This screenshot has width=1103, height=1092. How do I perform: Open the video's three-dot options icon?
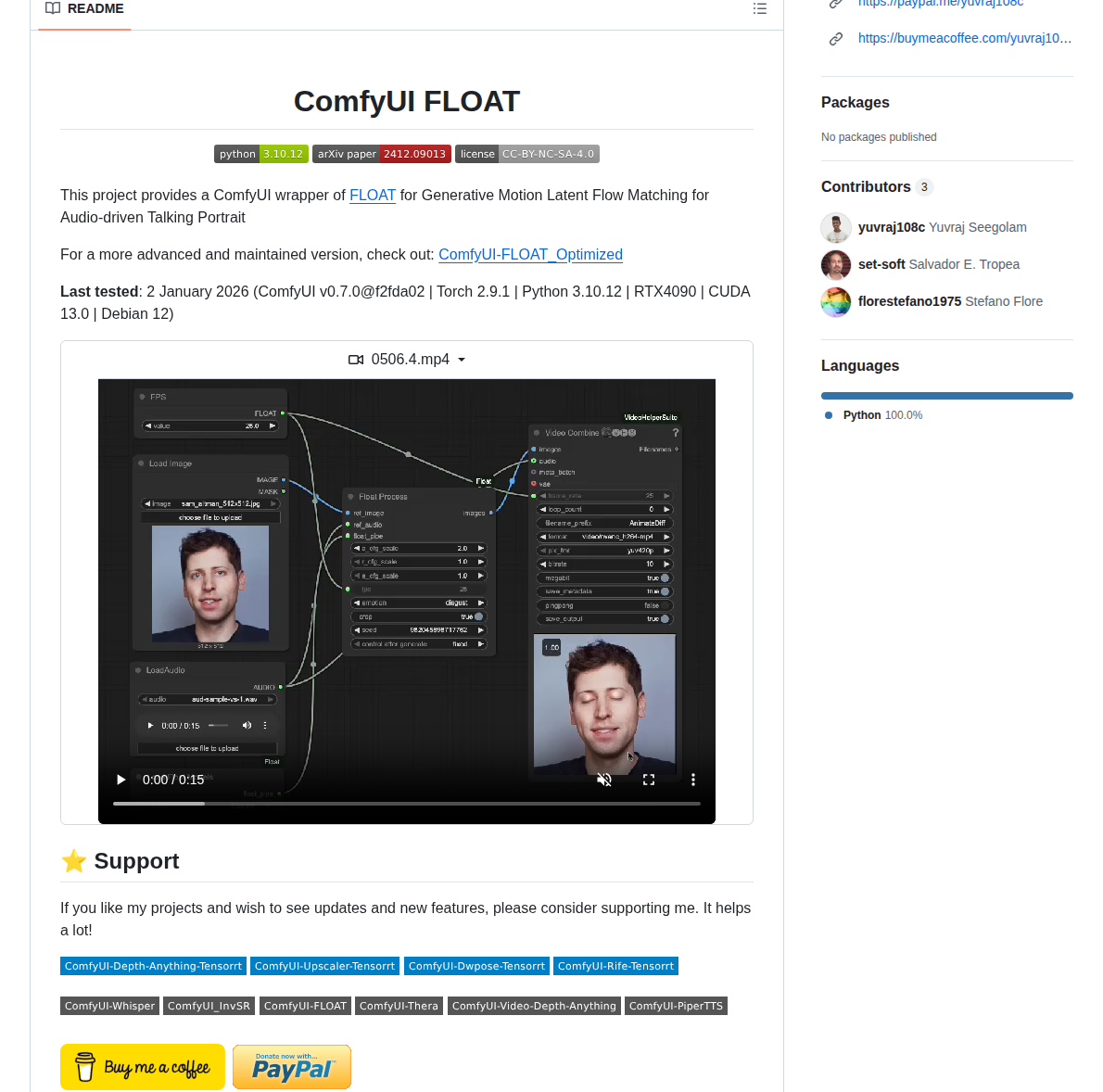692,780
